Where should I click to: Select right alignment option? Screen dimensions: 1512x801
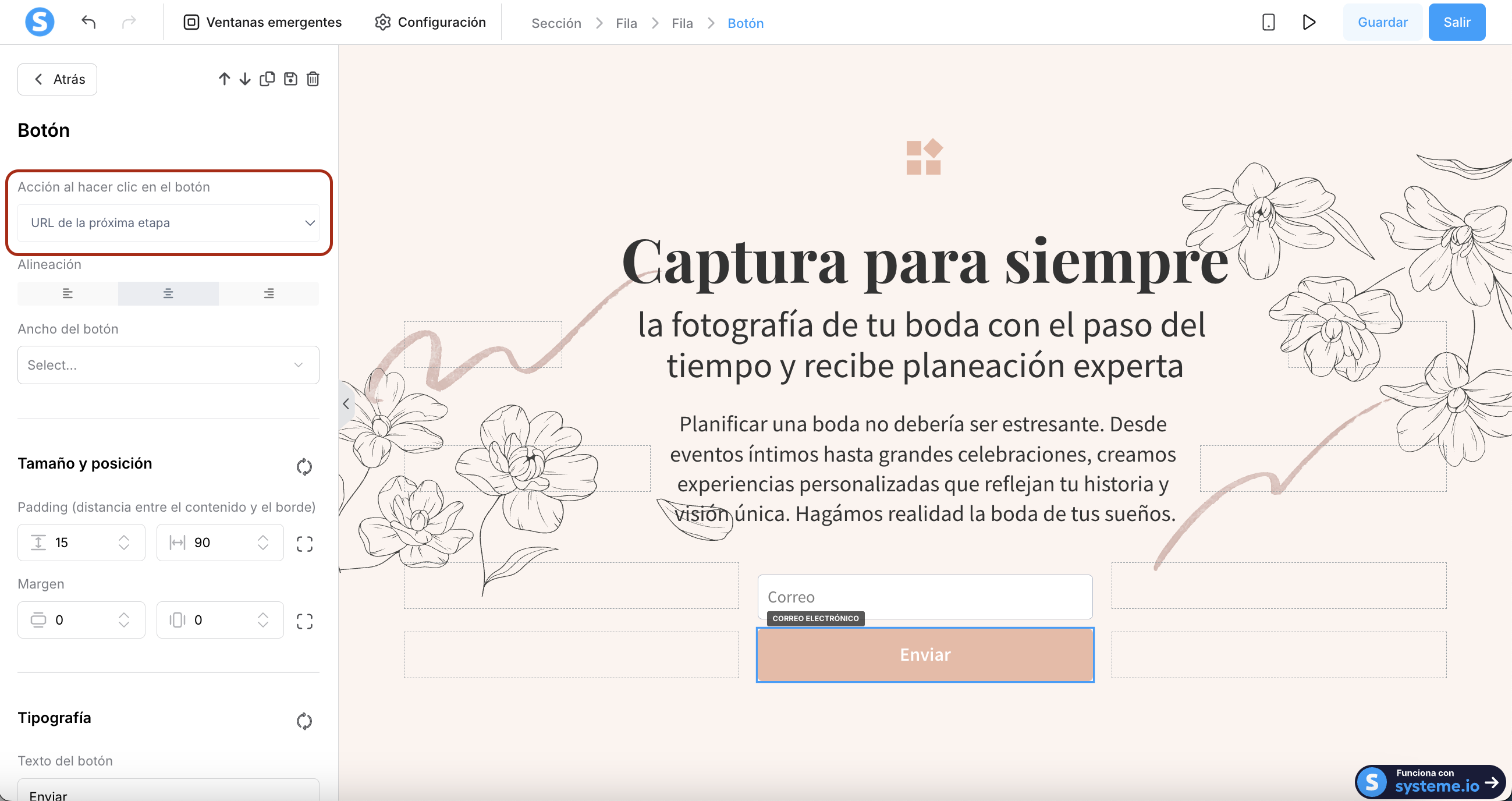click(x=269, y=293)
